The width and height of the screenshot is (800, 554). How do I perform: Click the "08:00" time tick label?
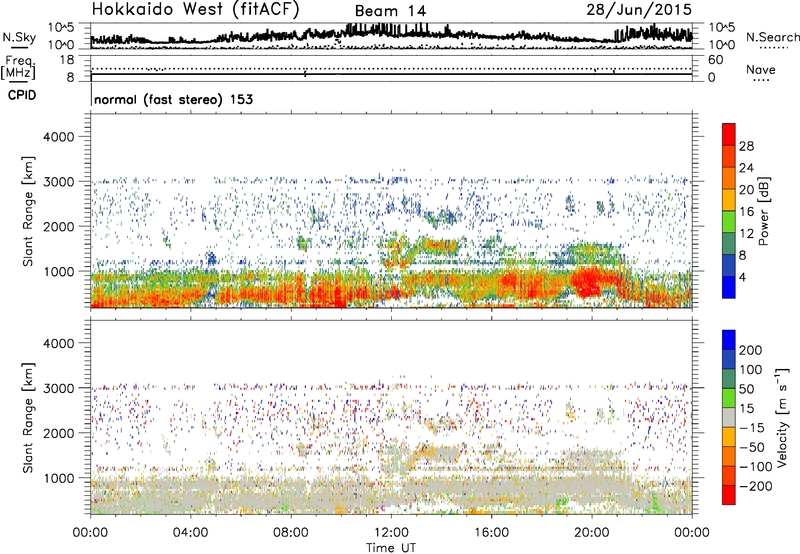point(291,533)
